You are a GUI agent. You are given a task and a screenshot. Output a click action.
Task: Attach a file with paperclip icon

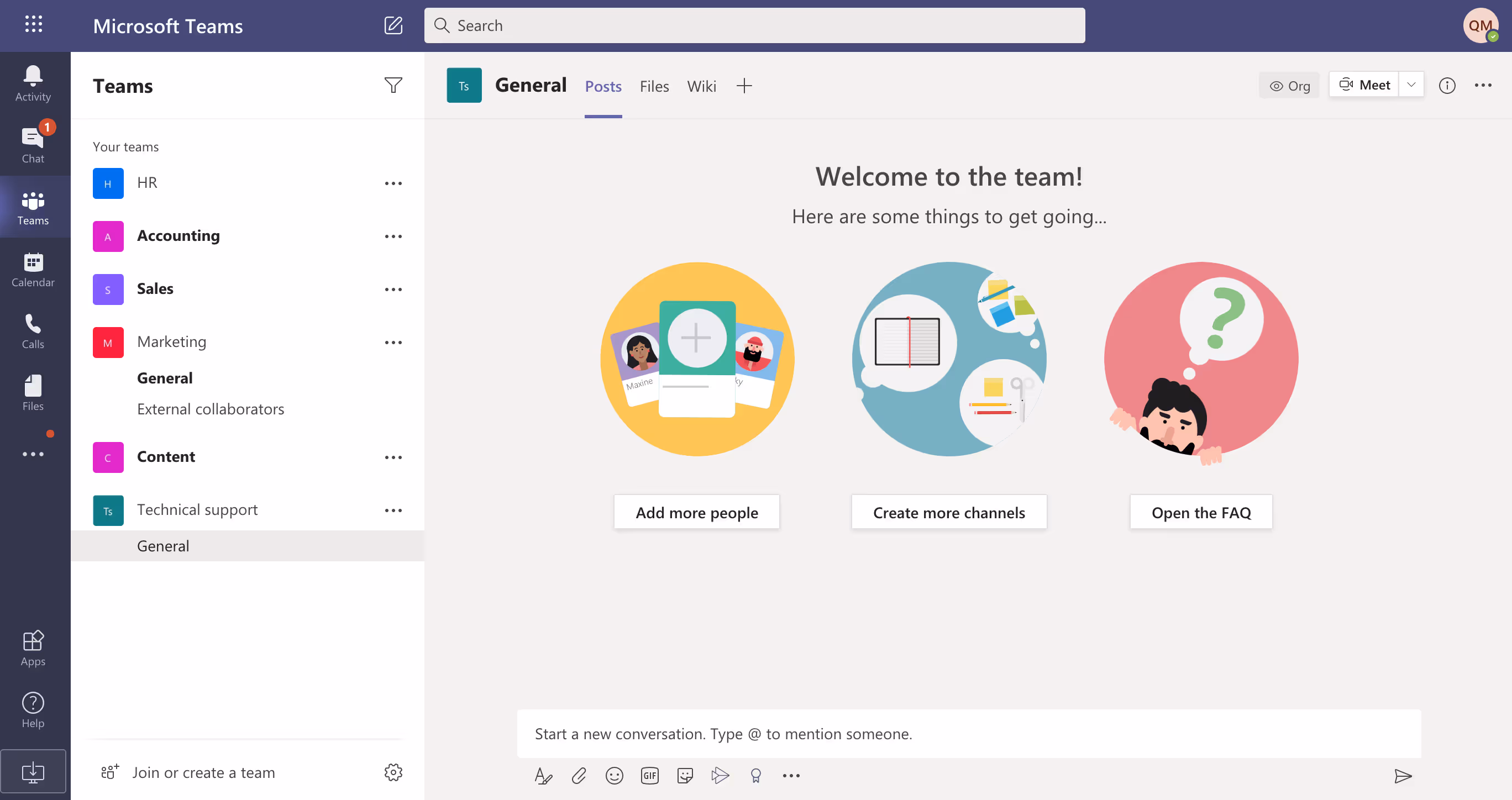click(579, 775)
